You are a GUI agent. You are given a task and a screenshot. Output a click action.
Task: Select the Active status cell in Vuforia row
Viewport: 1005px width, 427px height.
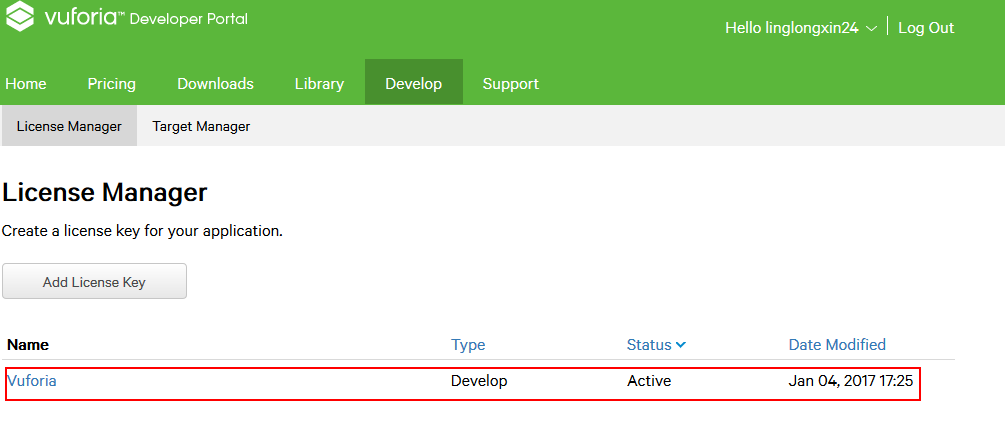click(649, 381)
